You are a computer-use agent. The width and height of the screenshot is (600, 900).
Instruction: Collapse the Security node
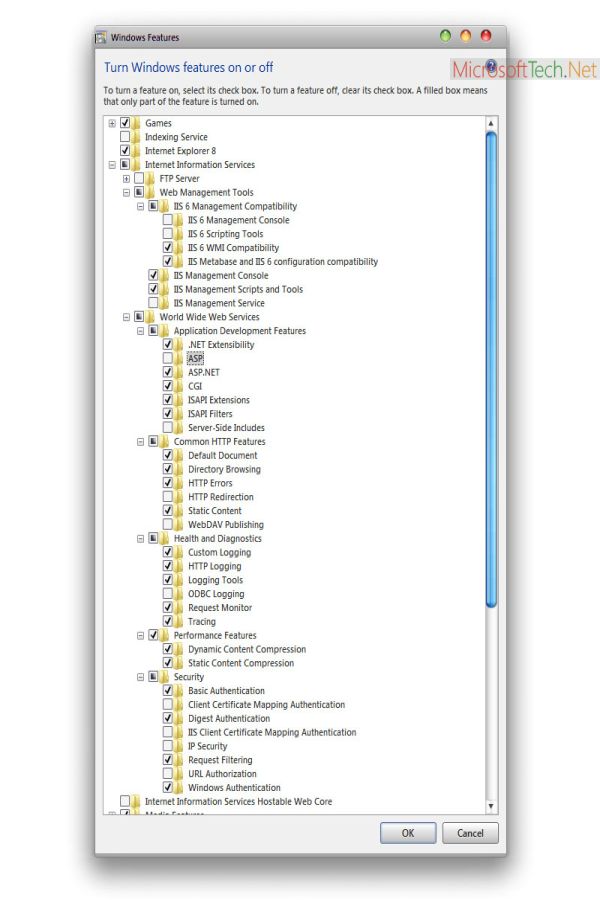[141, 677]
